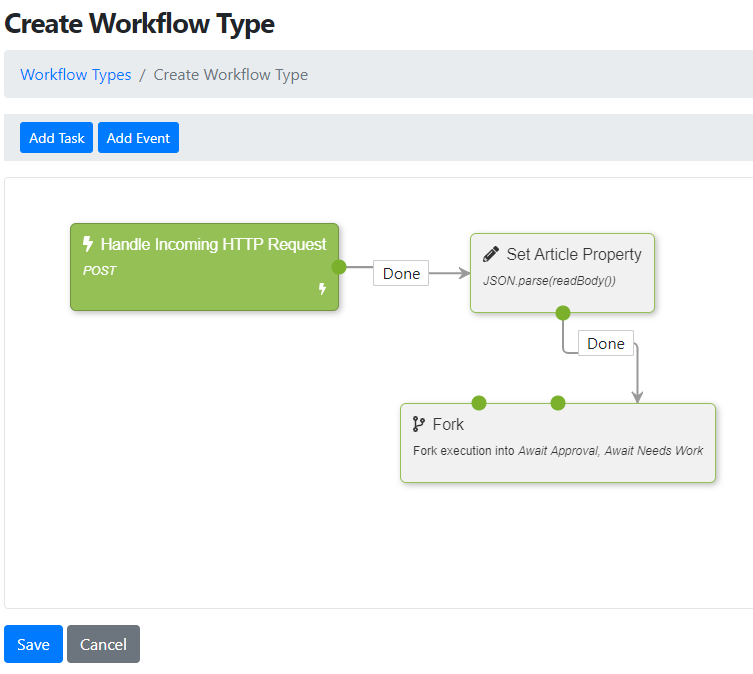Screen dimensions: 753x674
Task: Click the green output dot on HTTP Request node
Action: (339, 267)
